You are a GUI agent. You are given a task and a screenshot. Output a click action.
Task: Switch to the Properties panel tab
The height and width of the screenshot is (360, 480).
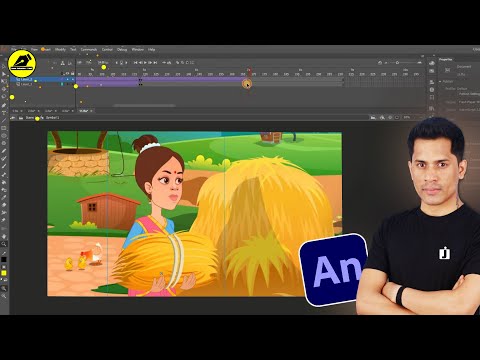(446, 59)
